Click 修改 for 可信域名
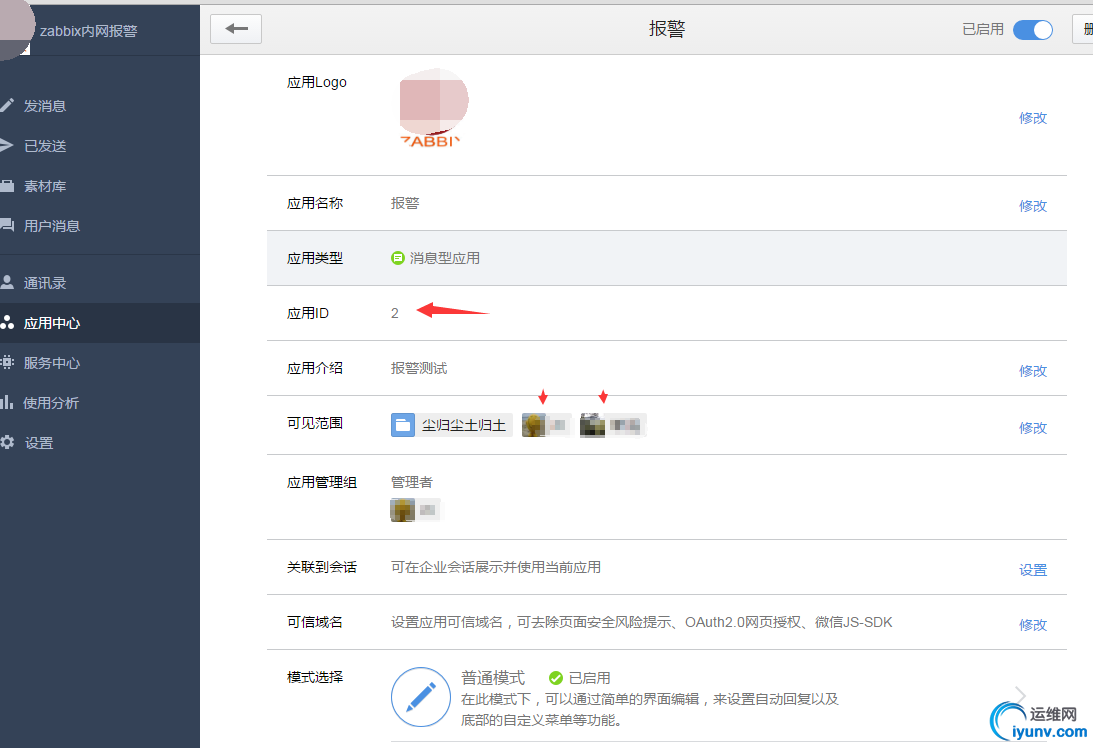 coord(1032,625)
